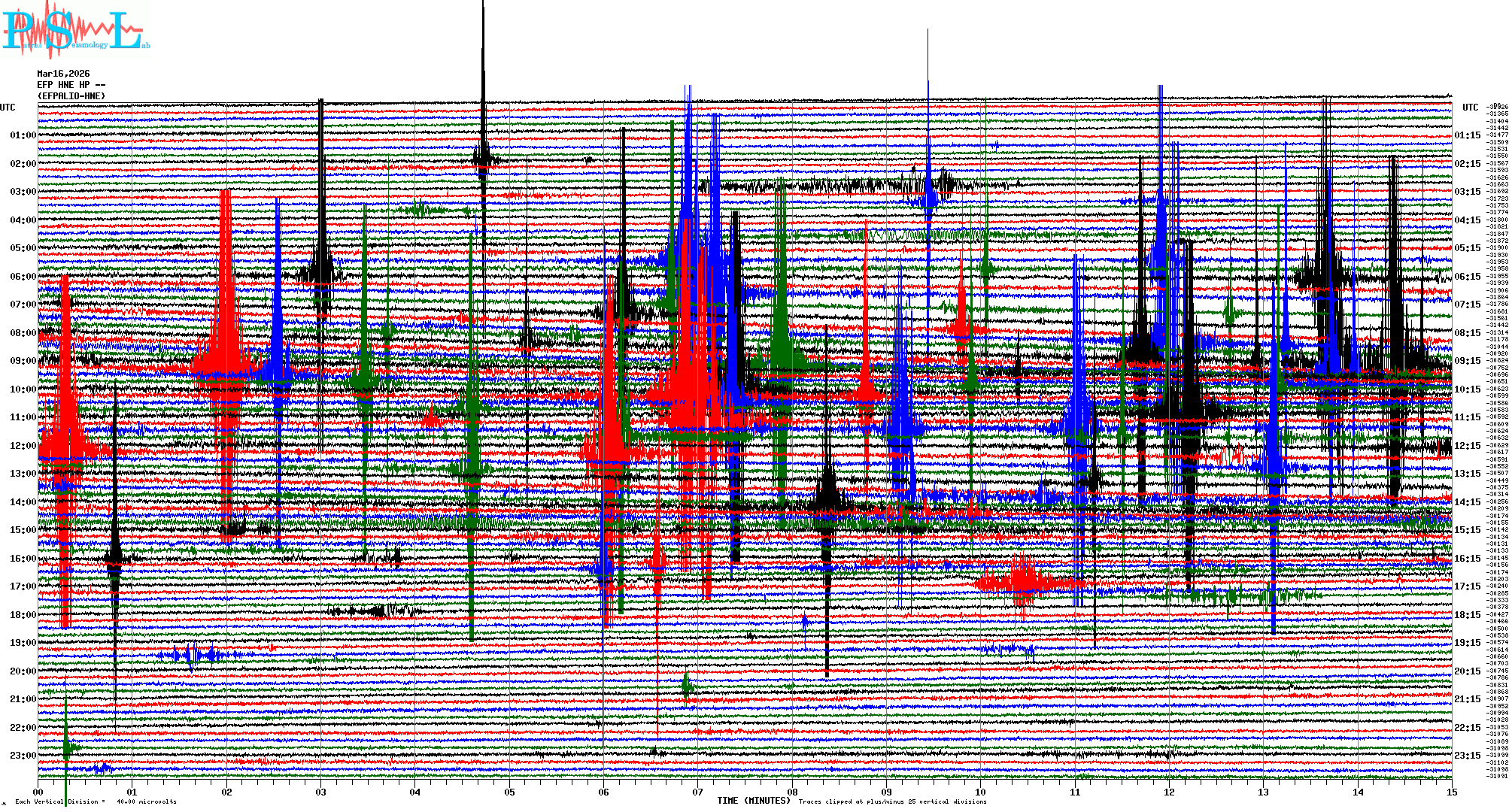Select the 17:15 label on right axis
This screenshot has height=812, width=1512.
(x=1467, y=586)
